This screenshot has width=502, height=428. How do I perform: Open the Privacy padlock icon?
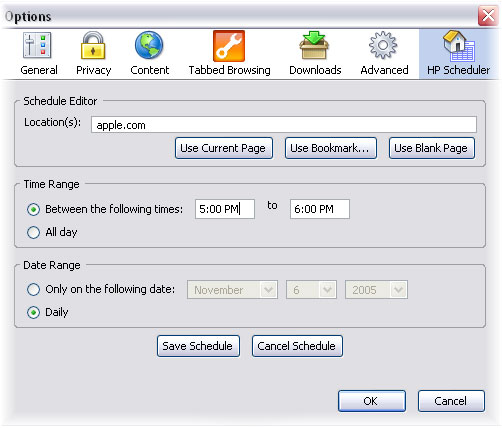[93, 46]
